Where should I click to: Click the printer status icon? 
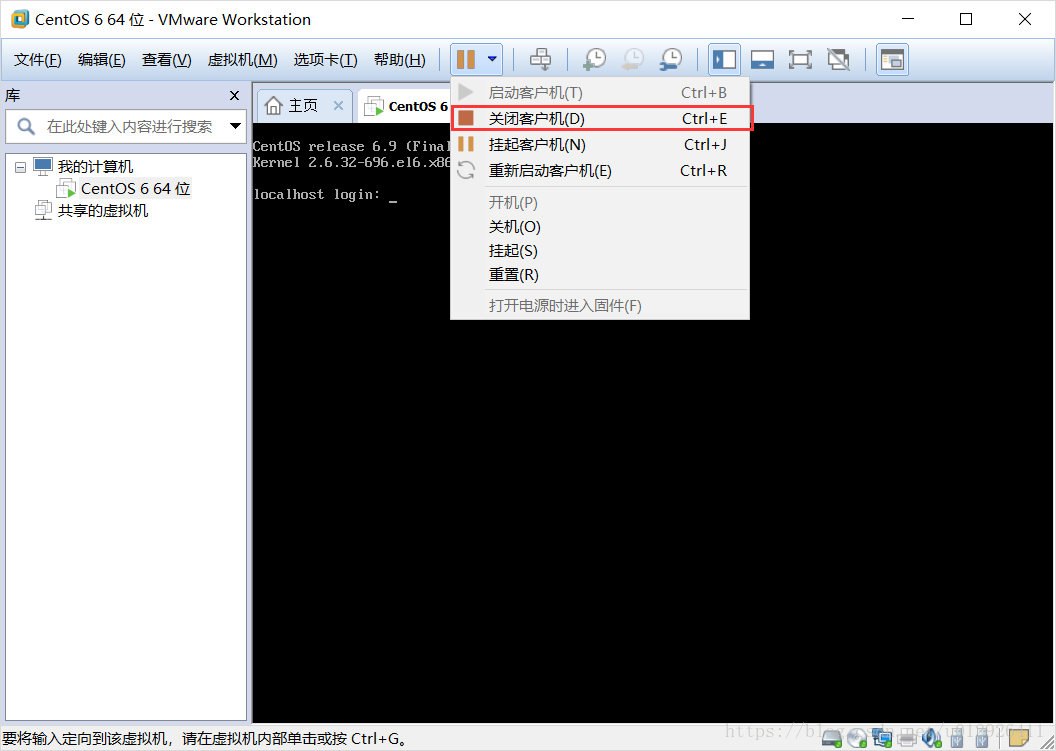pyautogui.click(x=906, y=739)
